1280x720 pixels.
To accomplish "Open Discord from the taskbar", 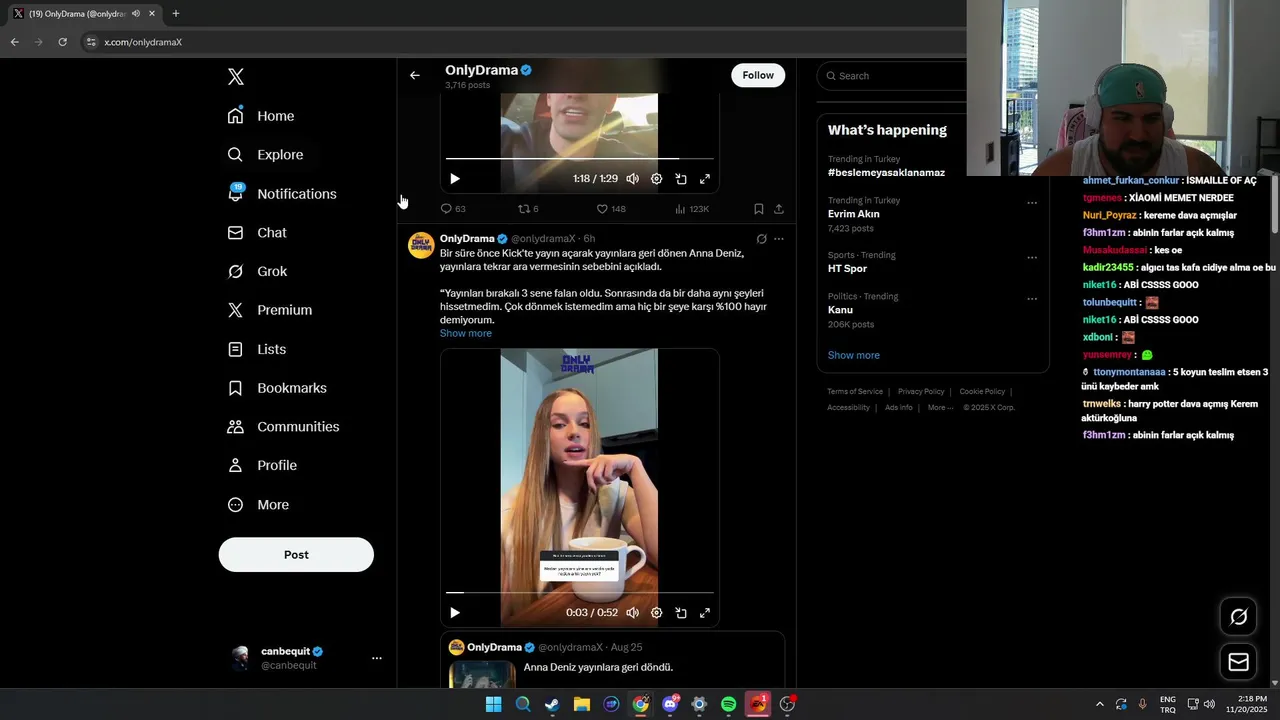I will [x=670, y=705].
